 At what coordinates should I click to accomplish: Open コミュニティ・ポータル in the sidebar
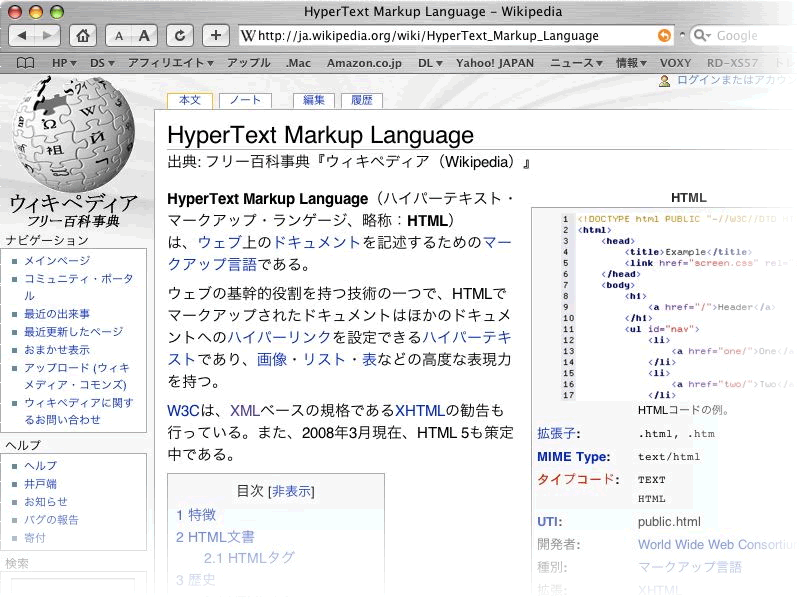(79, 287)
